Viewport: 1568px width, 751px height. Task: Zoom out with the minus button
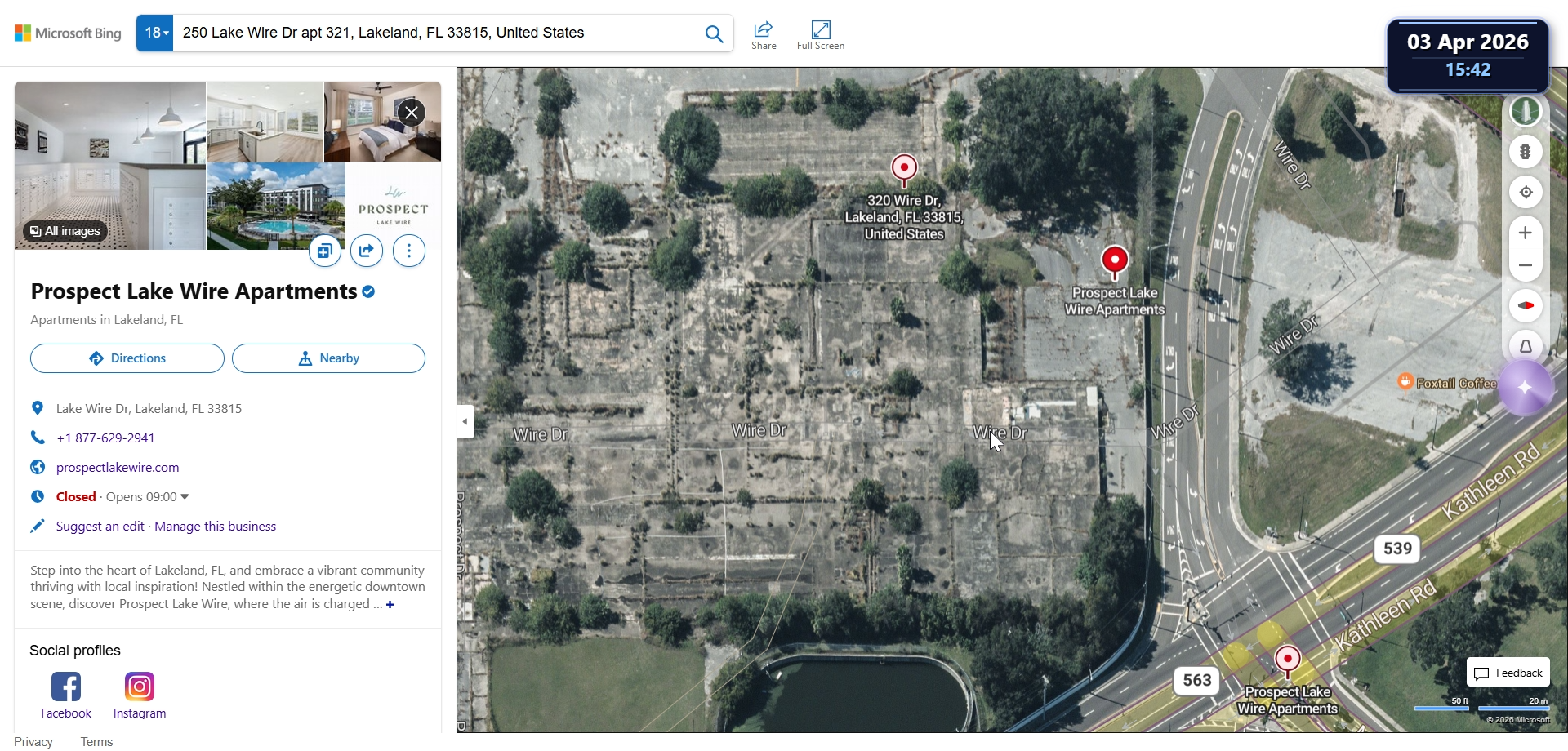coord(1526,265)
